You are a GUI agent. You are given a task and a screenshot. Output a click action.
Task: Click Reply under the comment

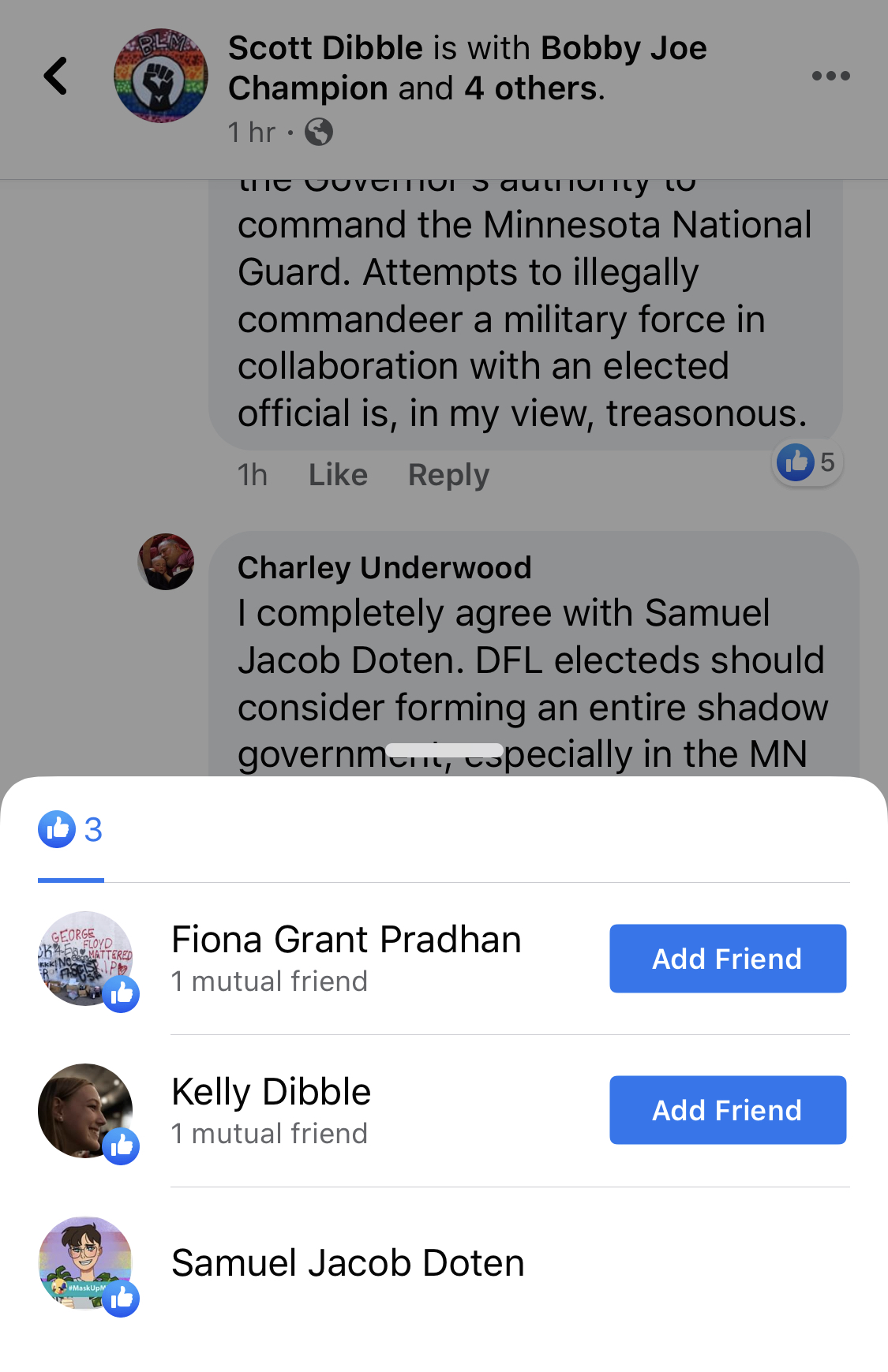coord(448,475)
